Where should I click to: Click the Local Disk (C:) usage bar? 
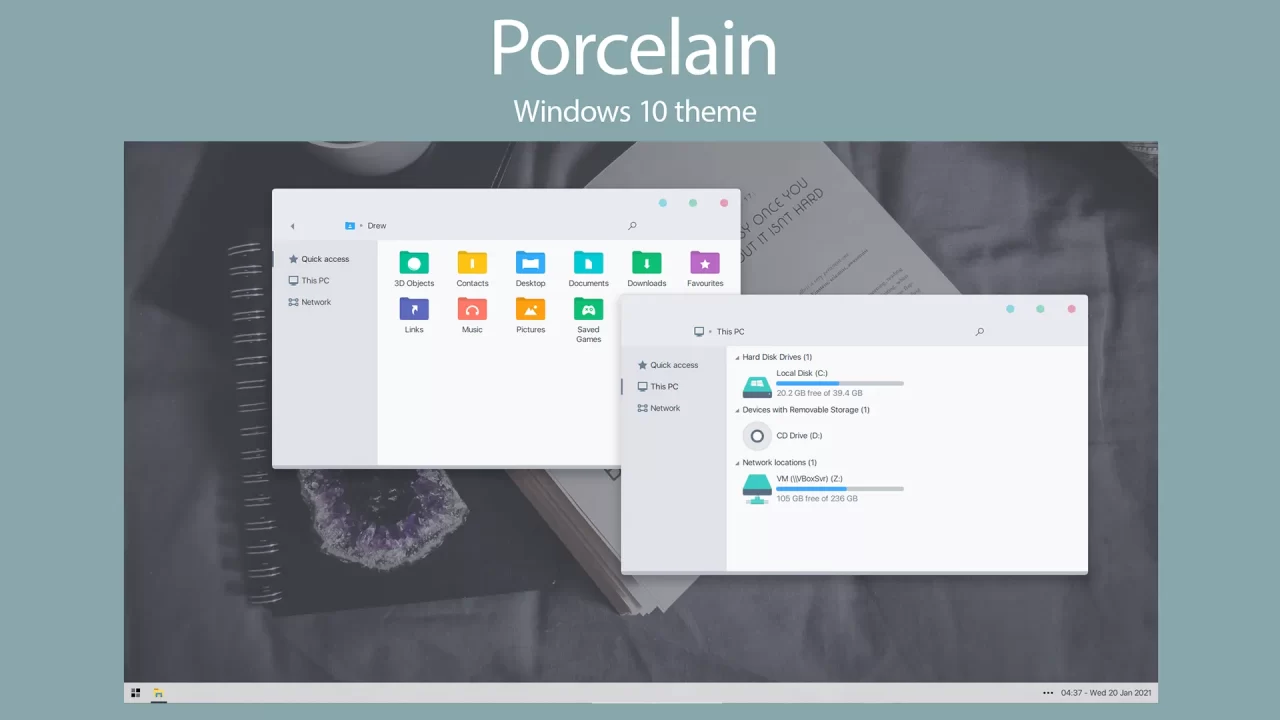click(840, 383)
